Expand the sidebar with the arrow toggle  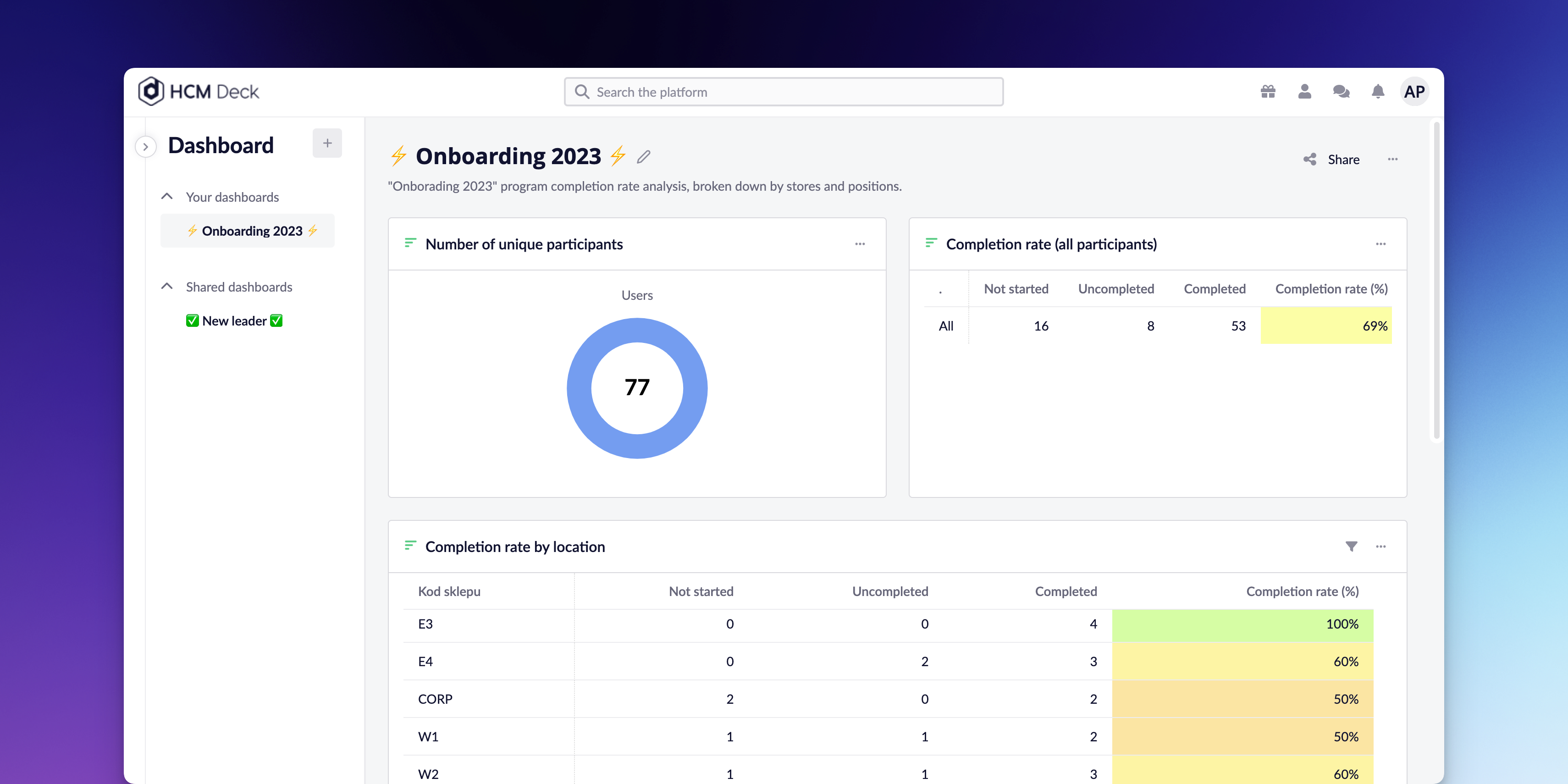pyautogui.click(x=145, y=146)
